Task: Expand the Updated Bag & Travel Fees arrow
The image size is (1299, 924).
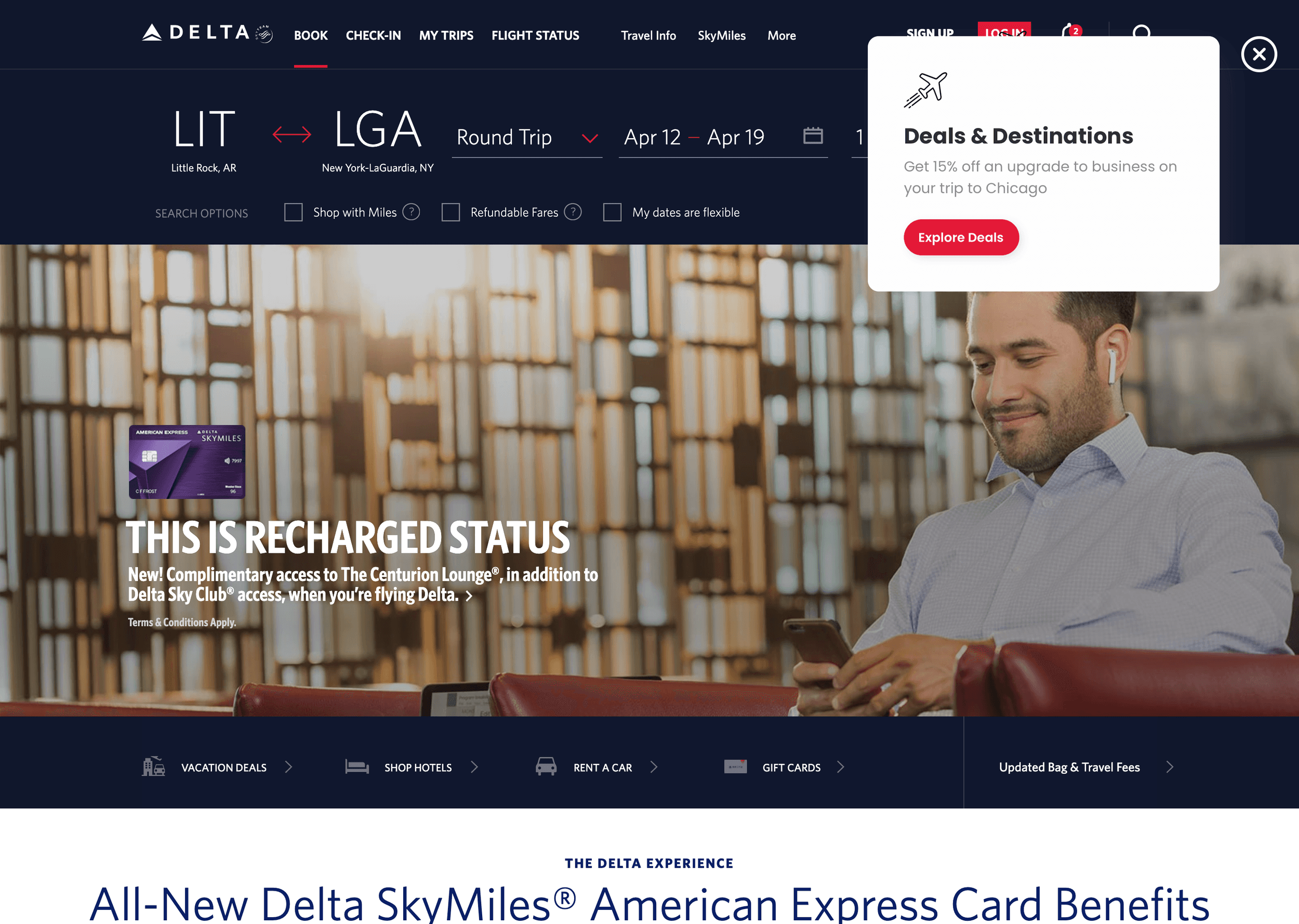Action: click(x=1169, y=767)
